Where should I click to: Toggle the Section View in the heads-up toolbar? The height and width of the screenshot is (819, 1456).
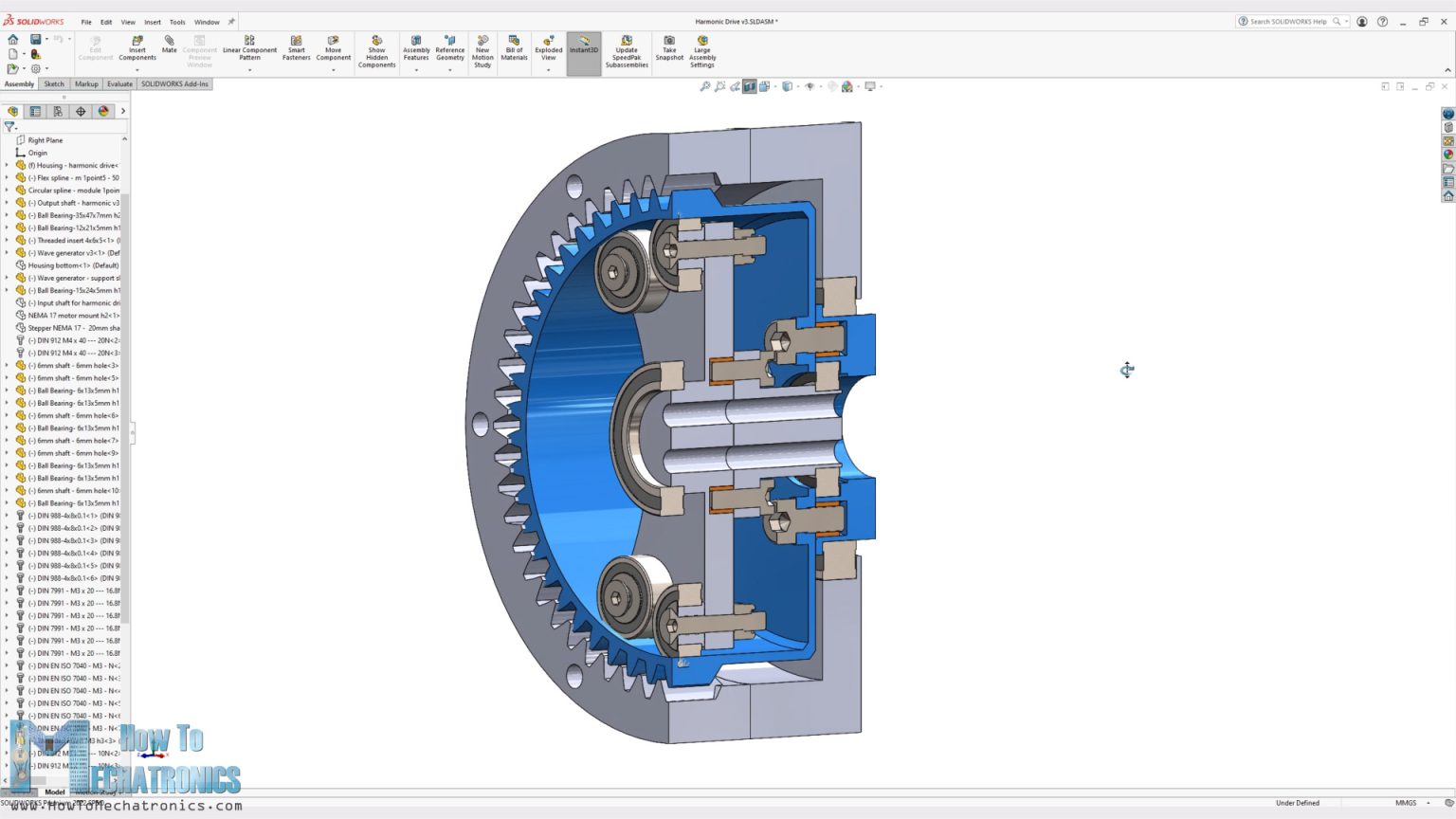coord(749,86)
